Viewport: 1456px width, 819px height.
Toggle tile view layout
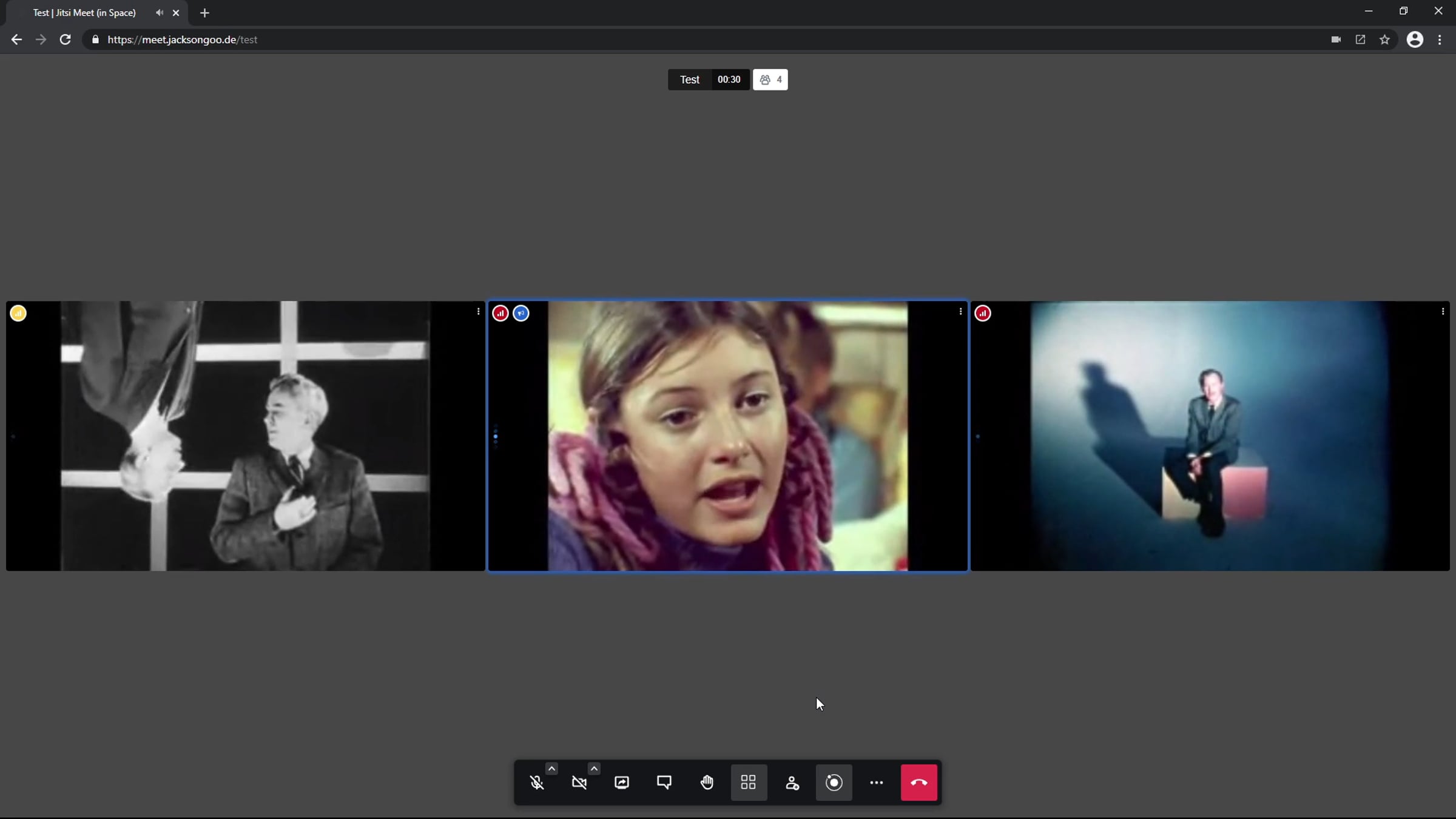point(749,783)
